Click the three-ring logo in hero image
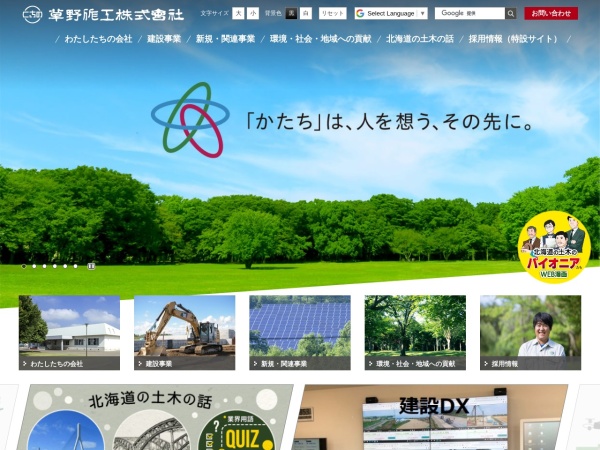 pyautogui.click(x=190, y=120)
